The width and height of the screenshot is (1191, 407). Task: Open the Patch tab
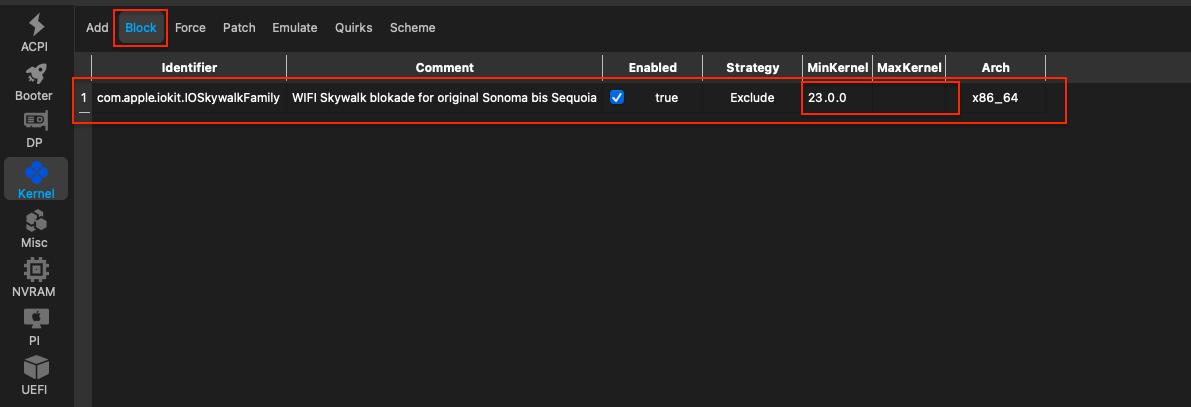[x=239, y=28]
